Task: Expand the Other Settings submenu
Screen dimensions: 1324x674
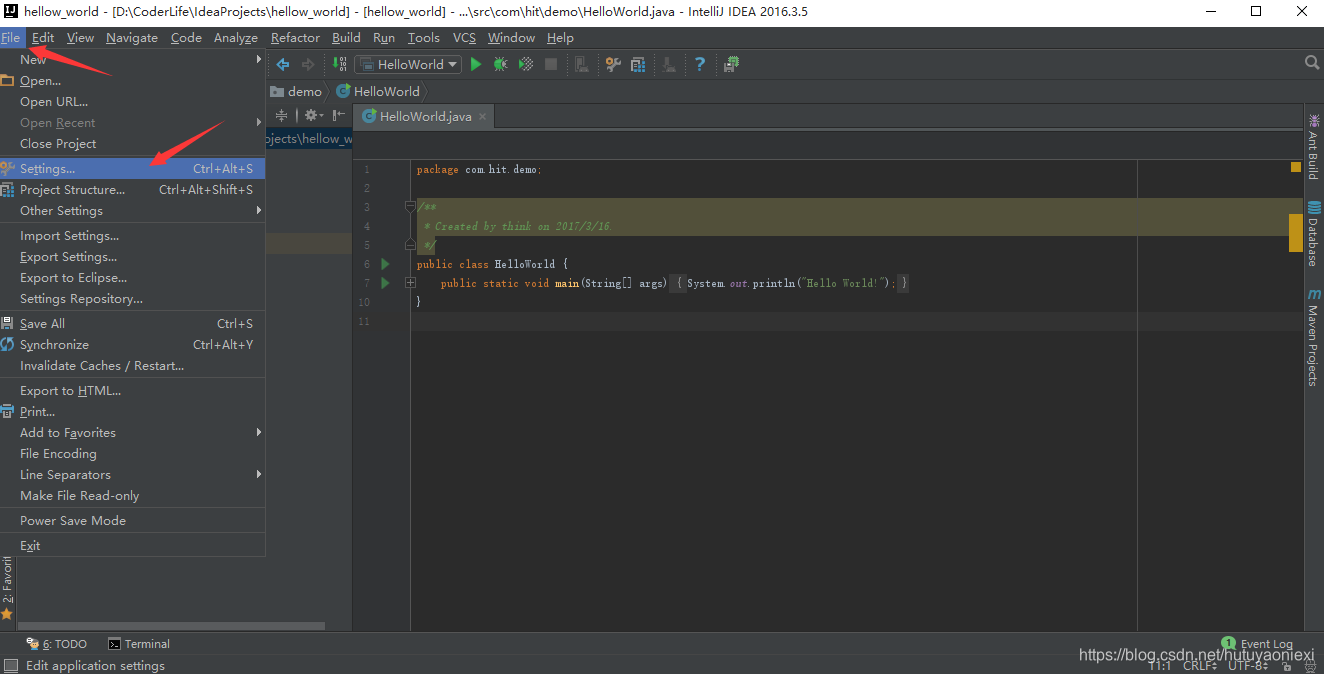Action: (x=132, y=210)
